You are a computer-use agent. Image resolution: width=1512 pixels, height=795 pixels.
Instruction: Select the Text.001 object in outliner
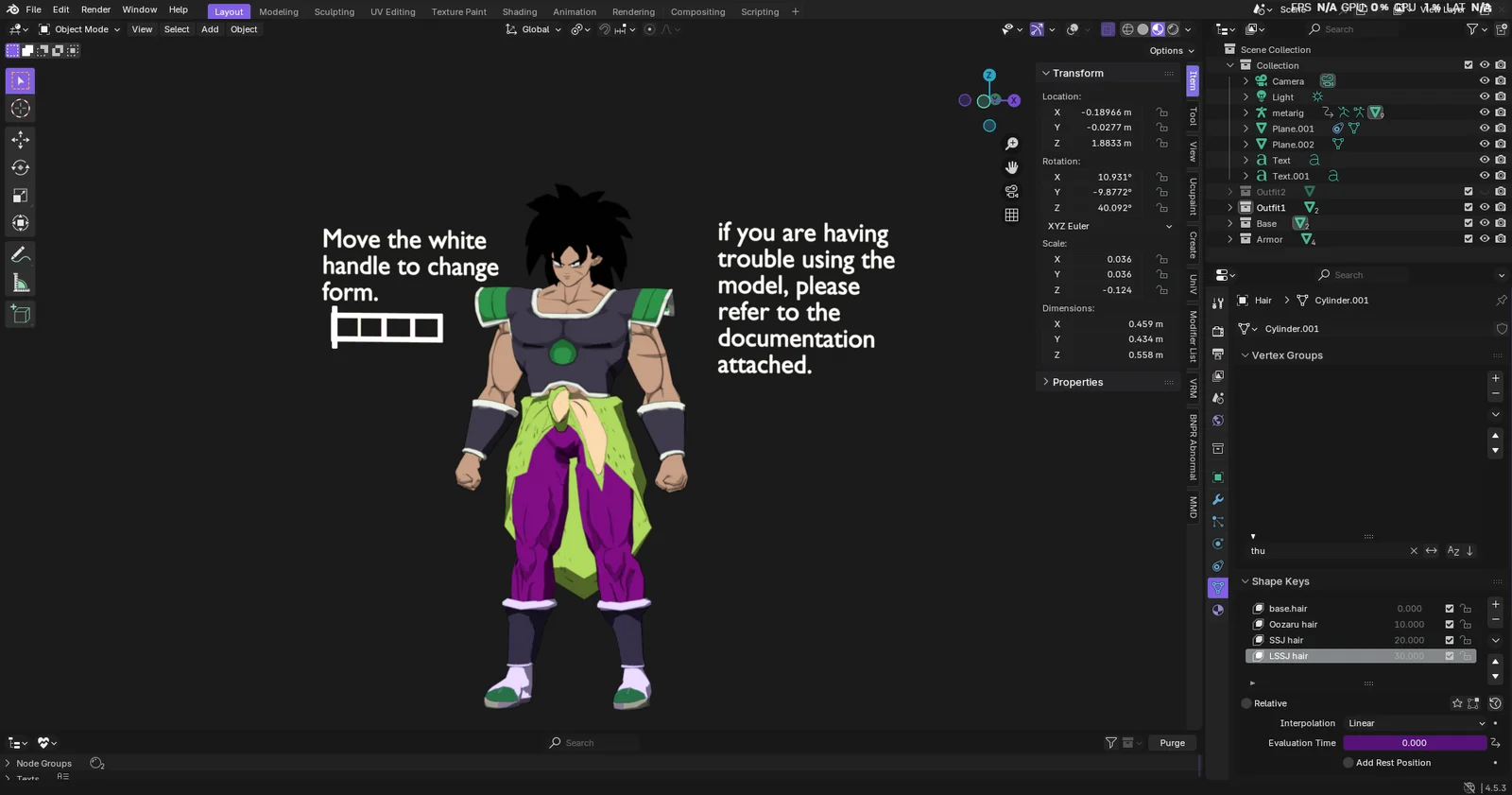tap(1291, 176)
